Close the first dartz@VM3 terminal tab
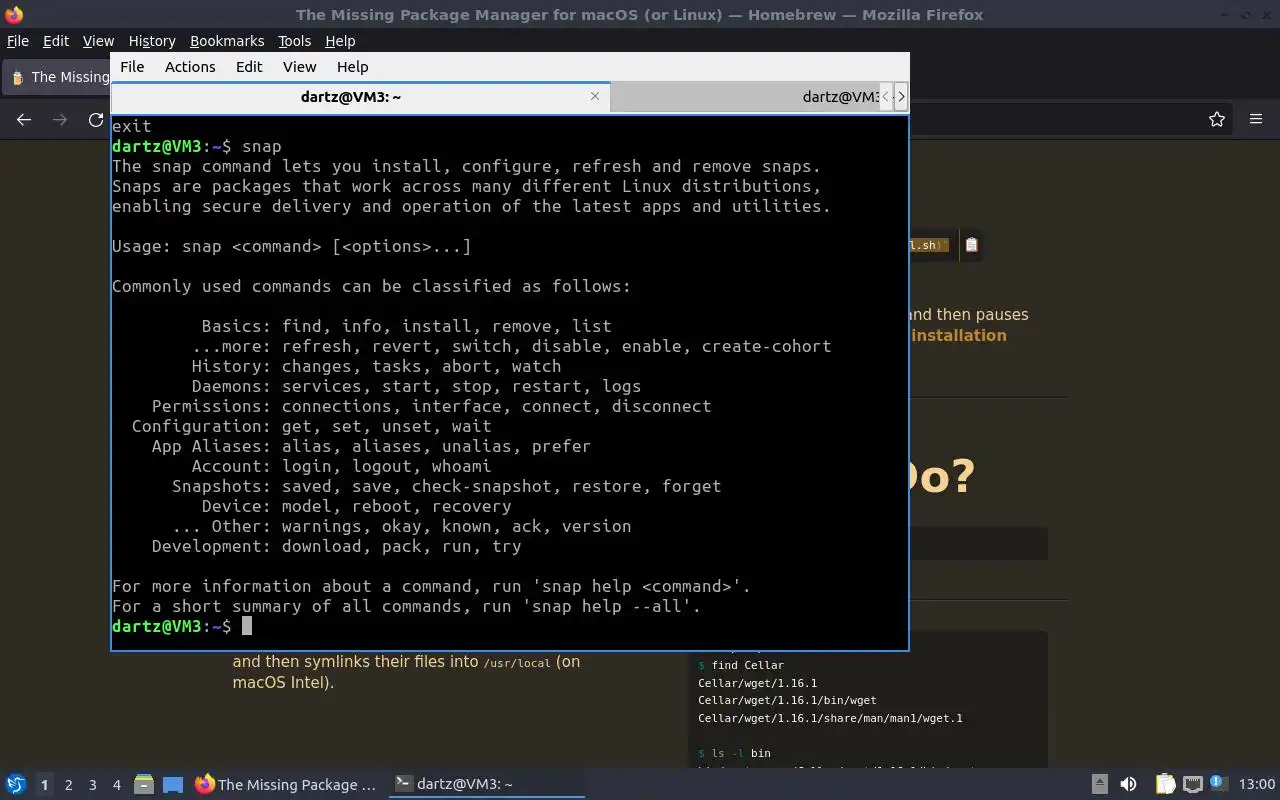 595,96
